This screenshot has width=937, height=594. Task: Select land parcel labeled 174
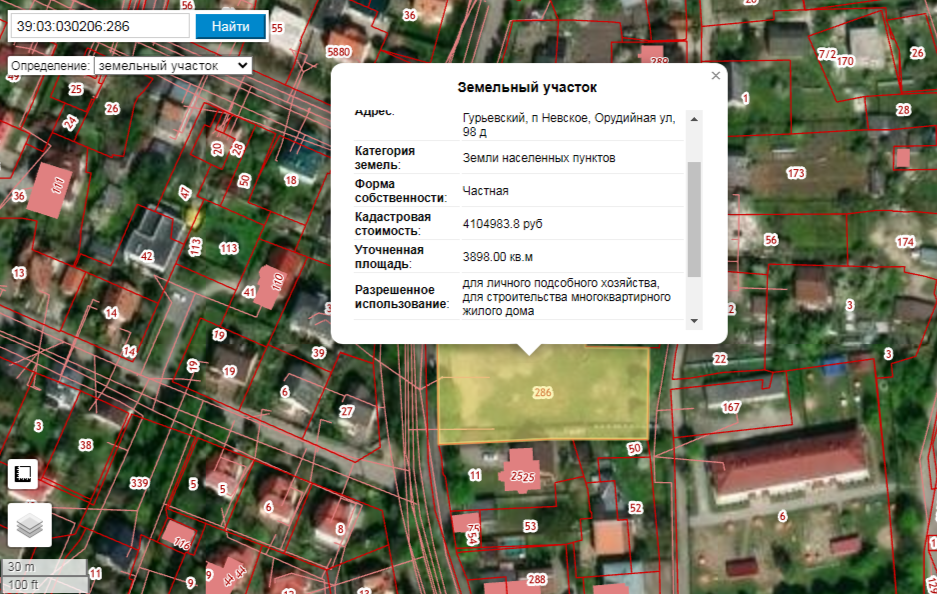pos(905,242)
